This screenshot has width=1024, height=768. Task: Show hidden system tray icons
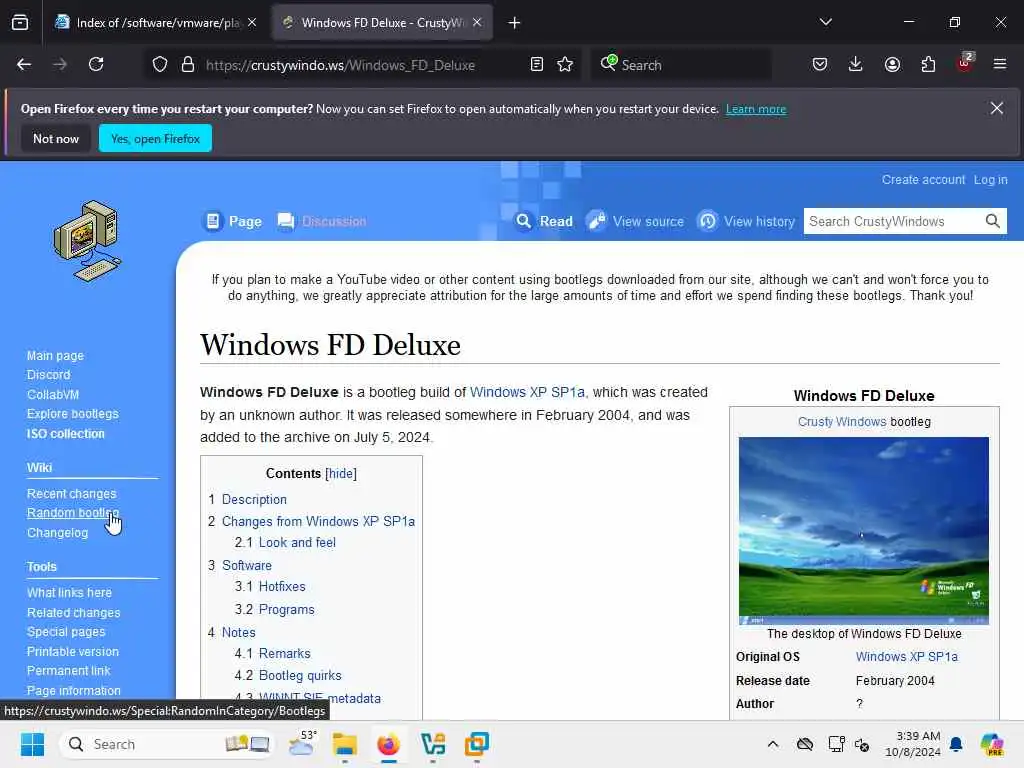(773, 744)
